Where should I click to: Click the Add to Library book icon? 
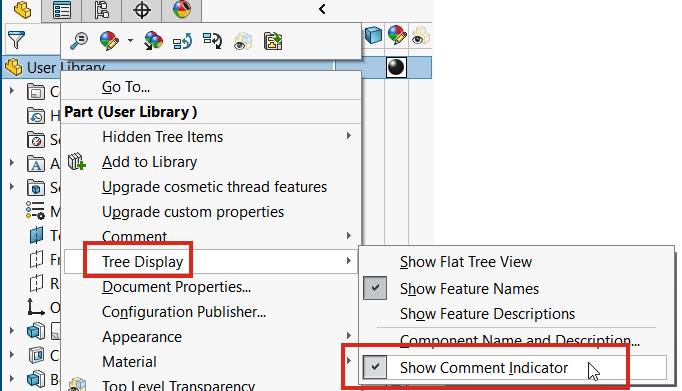tap(77, 162)
